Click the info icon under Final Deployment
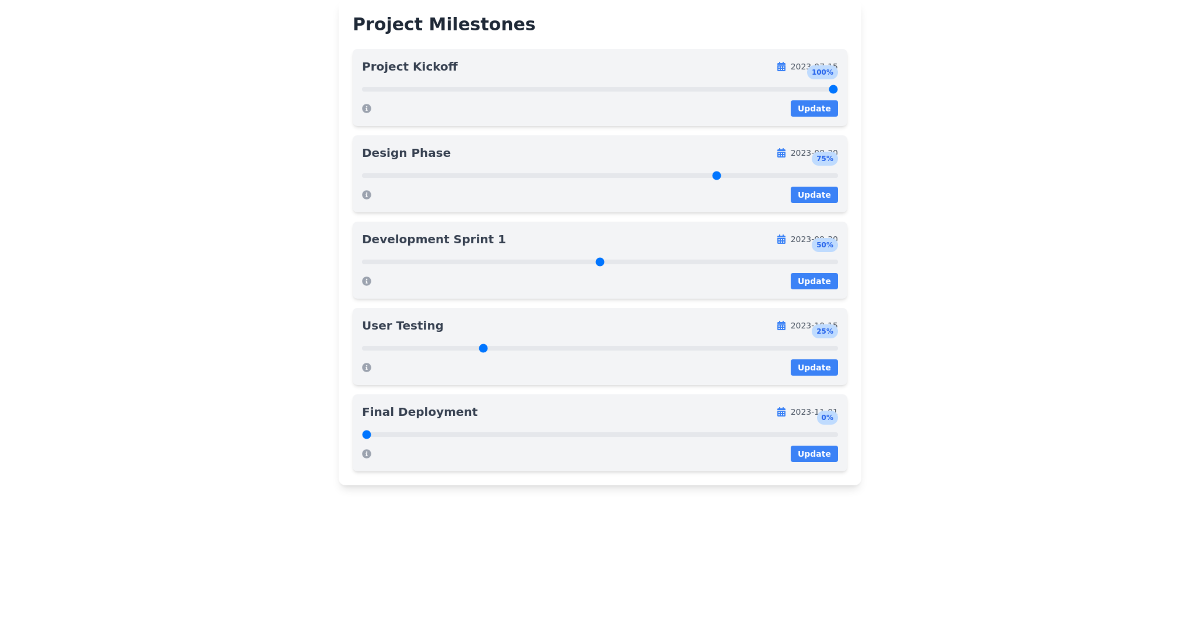The image size is (1200, 630). point(366,453)
